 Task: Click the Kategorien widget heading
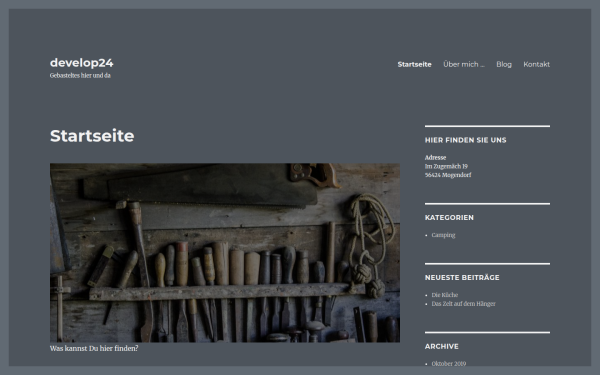point(449,217)
